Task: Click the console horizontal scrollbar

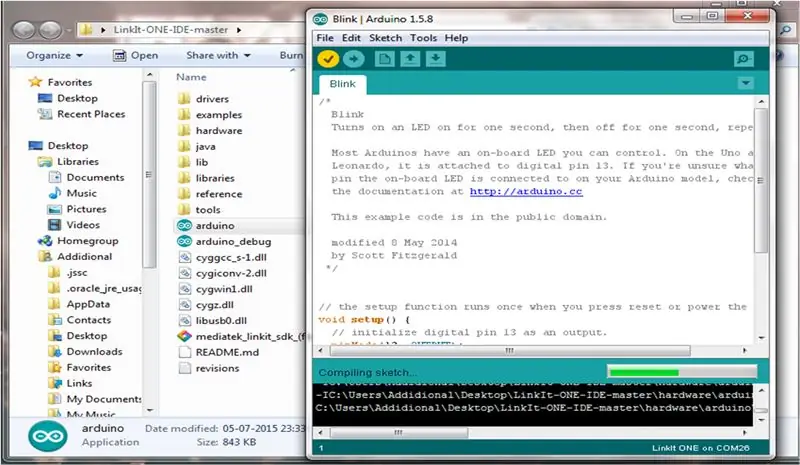Action: (398, 433)
